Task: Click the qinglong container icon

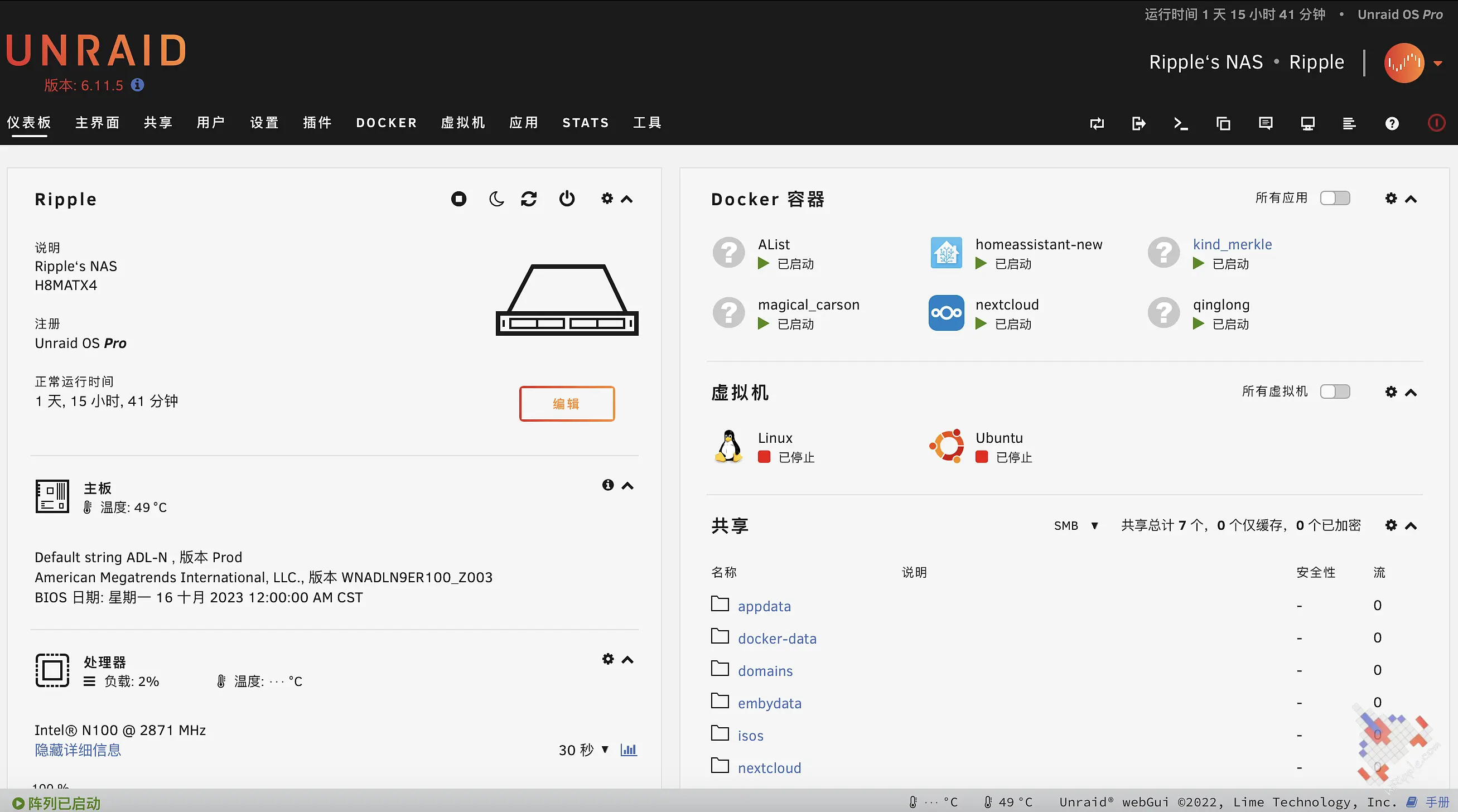Action: tap(1163, 313)
